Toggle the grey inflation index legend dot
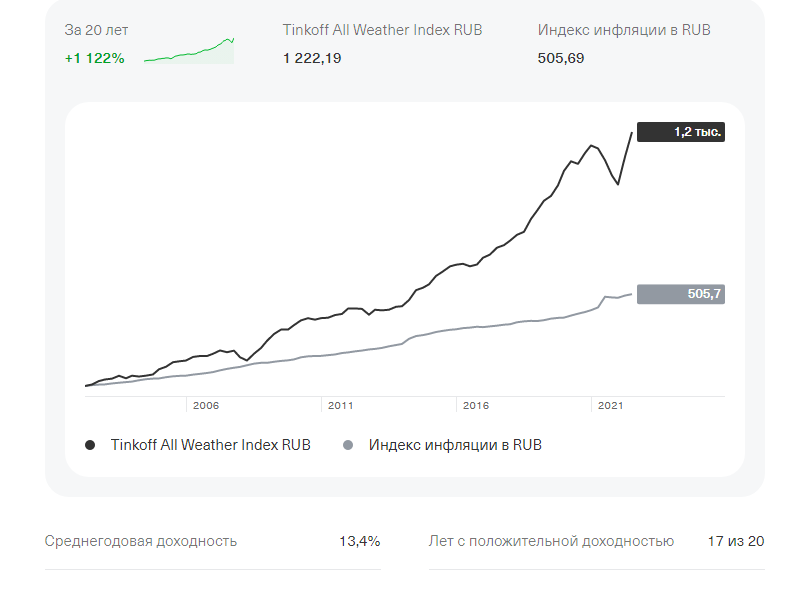The image size is (811, 589). (x=348, y=445)
